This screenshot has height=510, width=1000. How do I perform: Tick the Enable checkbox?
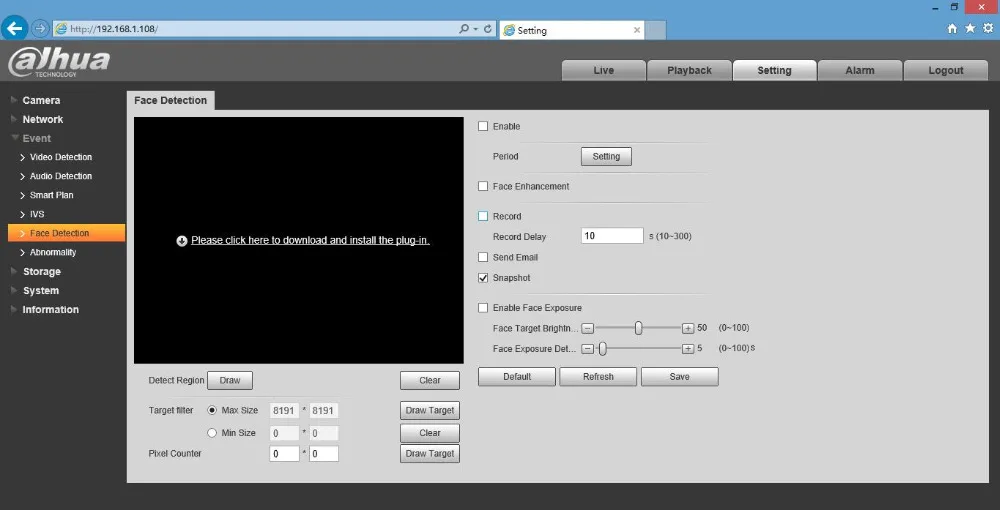(483, 126)
